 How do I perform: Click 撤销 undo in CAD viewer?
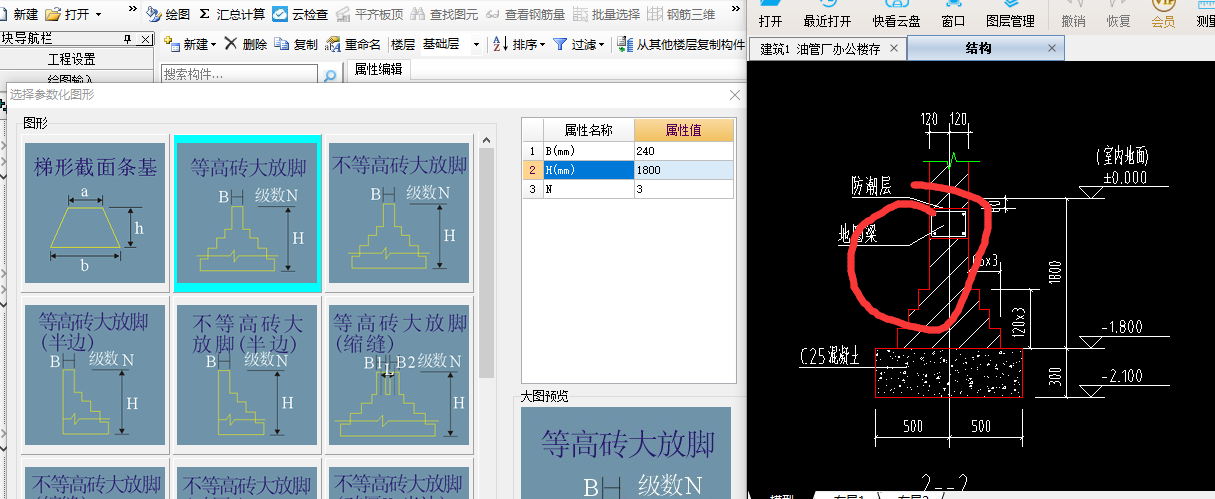[1073, 14]
